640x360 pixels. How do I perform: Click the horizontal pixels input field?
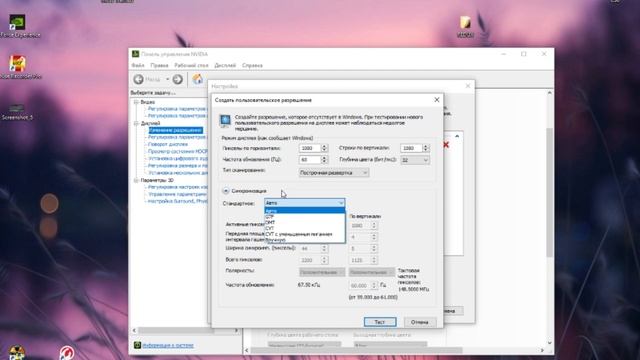(x=310, y=148)
